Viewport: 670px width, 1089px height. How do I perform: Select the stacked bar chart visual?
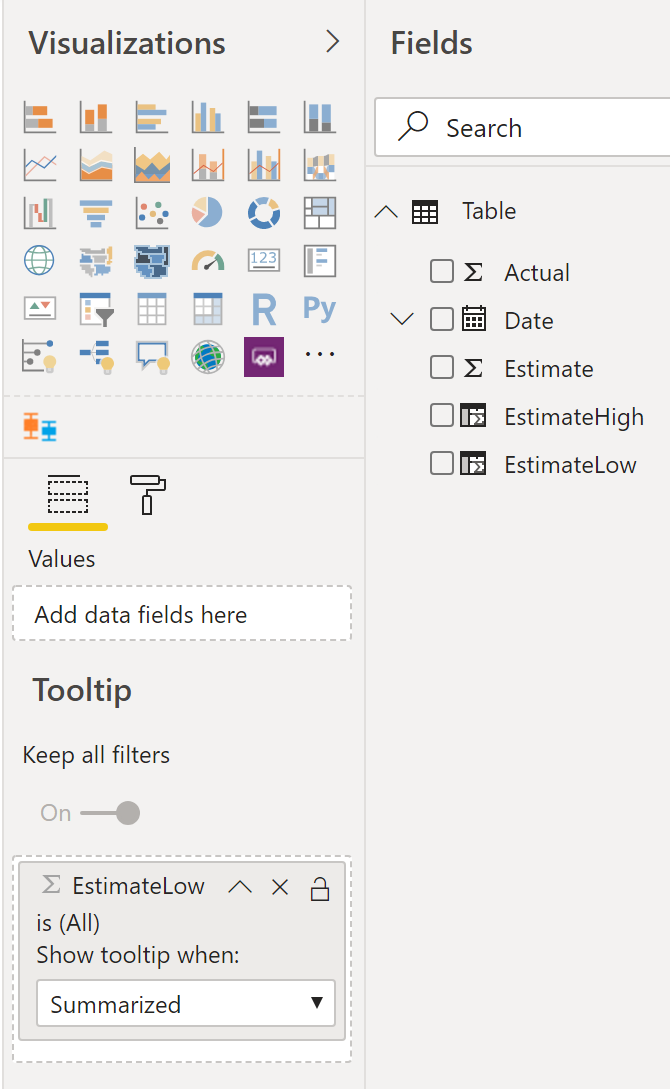(40, 117)
